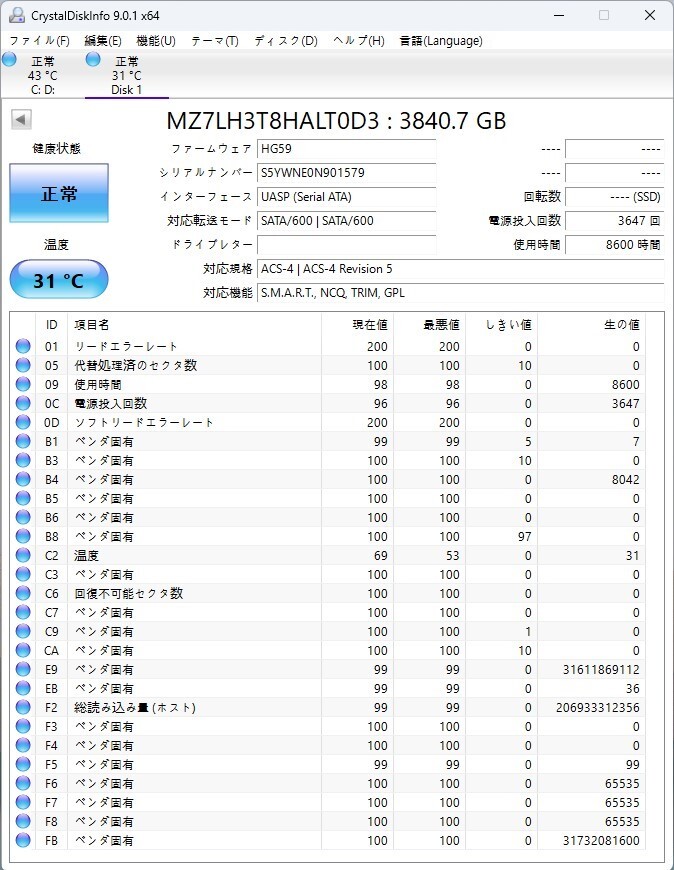Select the 総読み込み量 (ホスト) attribute name

(135, 707)
